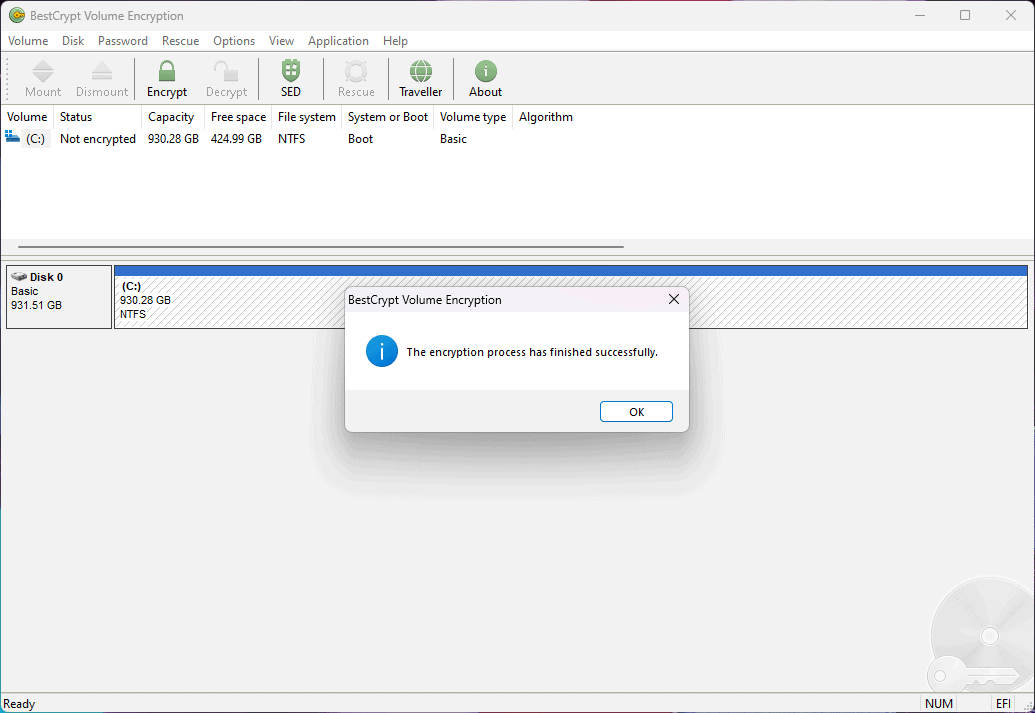
Task: Sort by the Status column header
Action: coord(97,117)
